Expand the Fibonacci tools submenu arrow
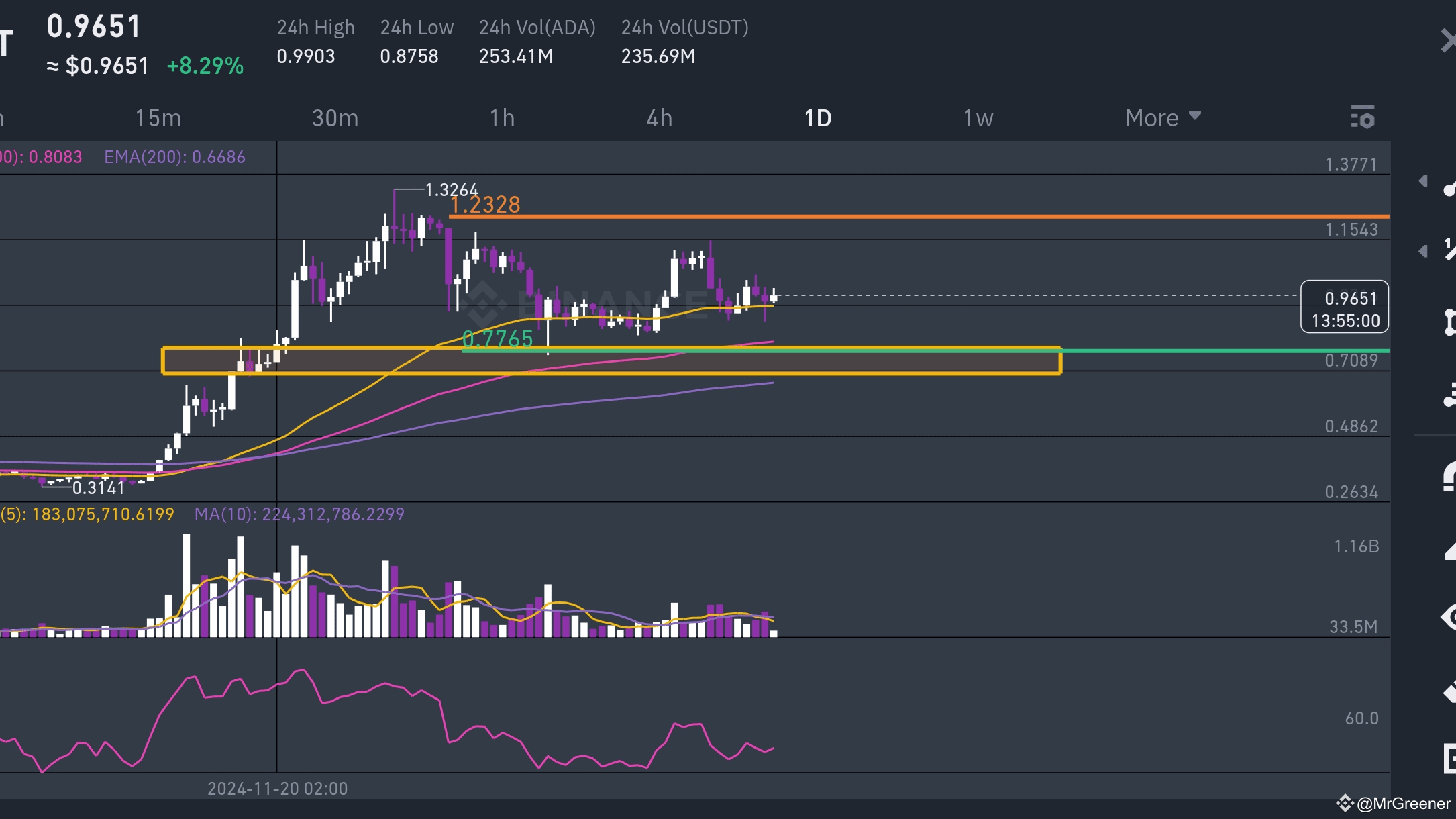The width and height of the screenshot is (1456, 819). [1422, 251]
